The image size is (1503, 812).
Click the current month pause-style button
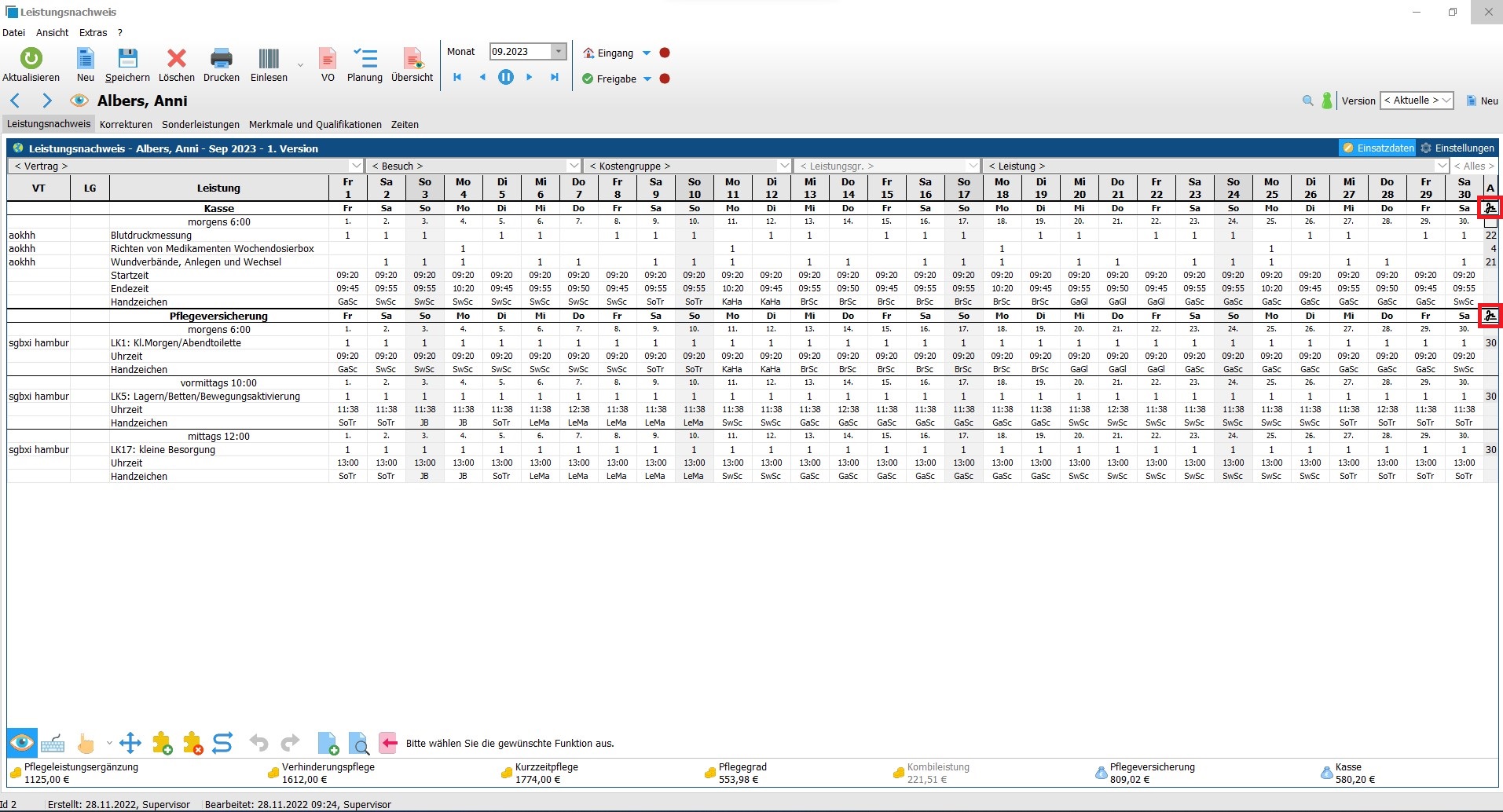pos(506,77)
